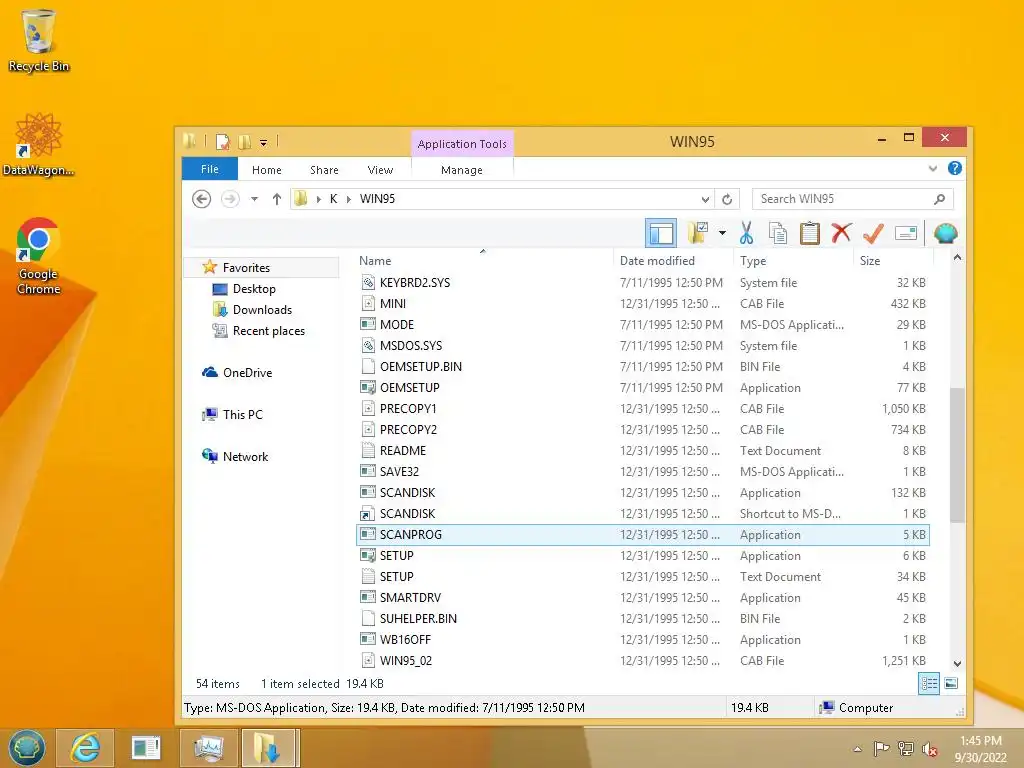Click the Properties quick access icon
The width and height of the screenshot is (1024, 768).
point(223,141)
